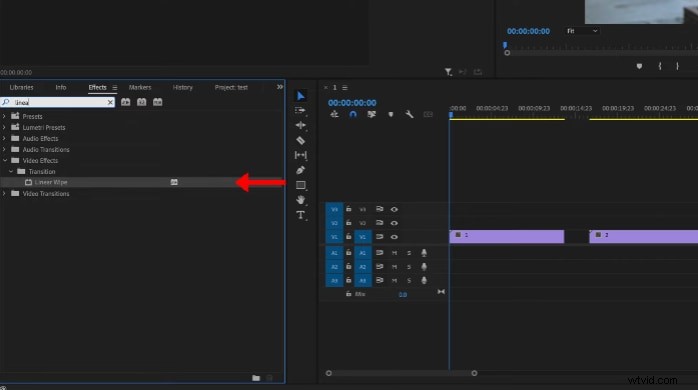
Task: Select the Rectangle tool
Action: (x=301, y=185)
